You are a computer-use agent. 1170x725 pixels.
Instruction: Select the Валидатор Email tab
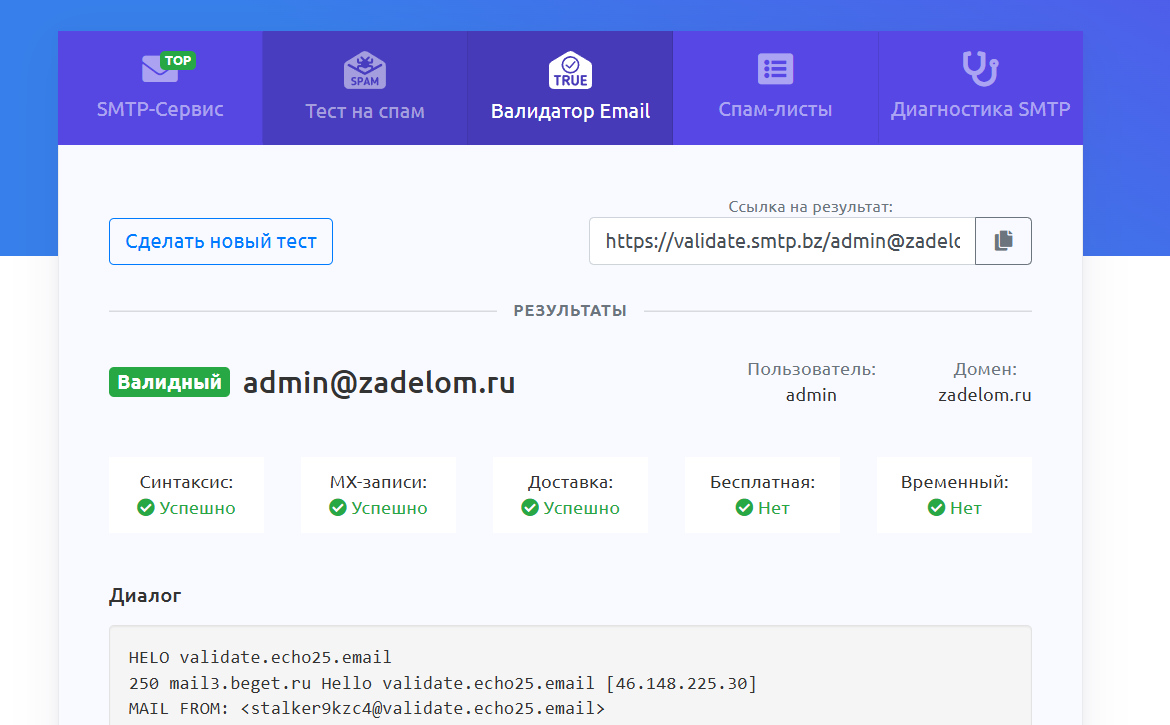click(x=570, y=111)
